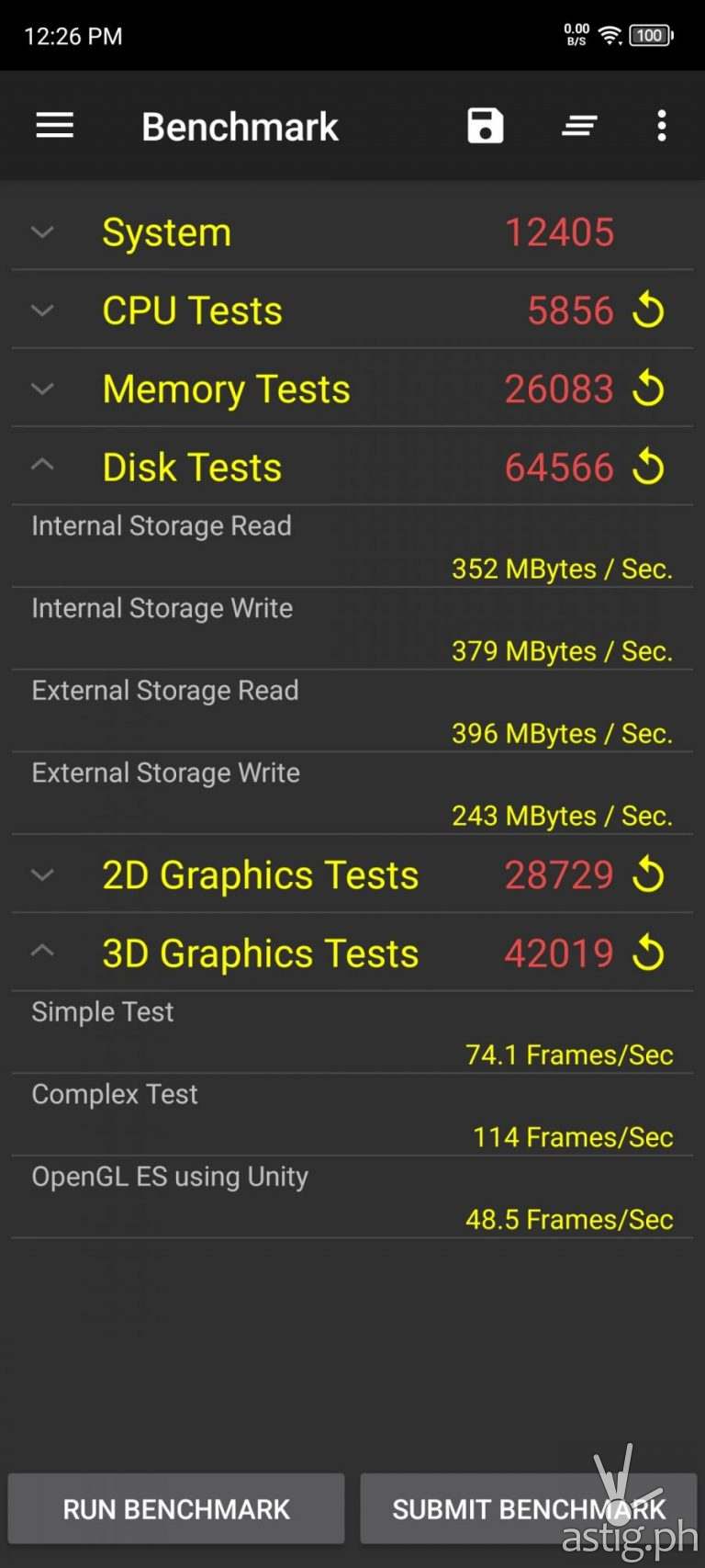
Task: Open the sort lines icon
Action: [579, 126]
